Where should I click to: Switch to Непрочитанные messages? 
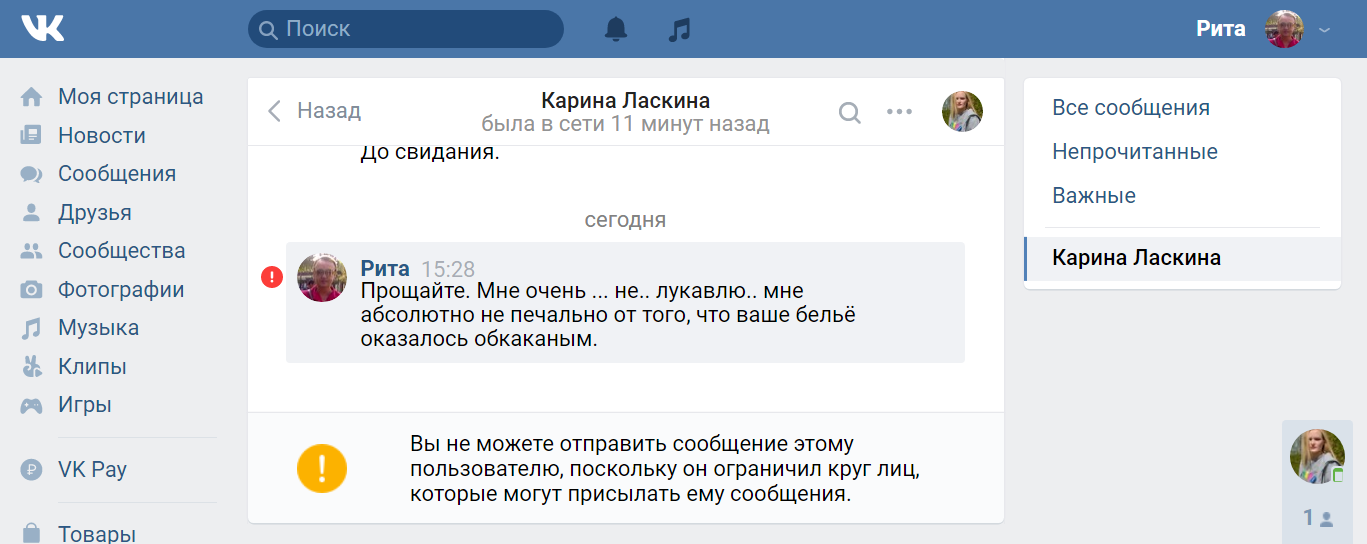tap(1134, 152)
